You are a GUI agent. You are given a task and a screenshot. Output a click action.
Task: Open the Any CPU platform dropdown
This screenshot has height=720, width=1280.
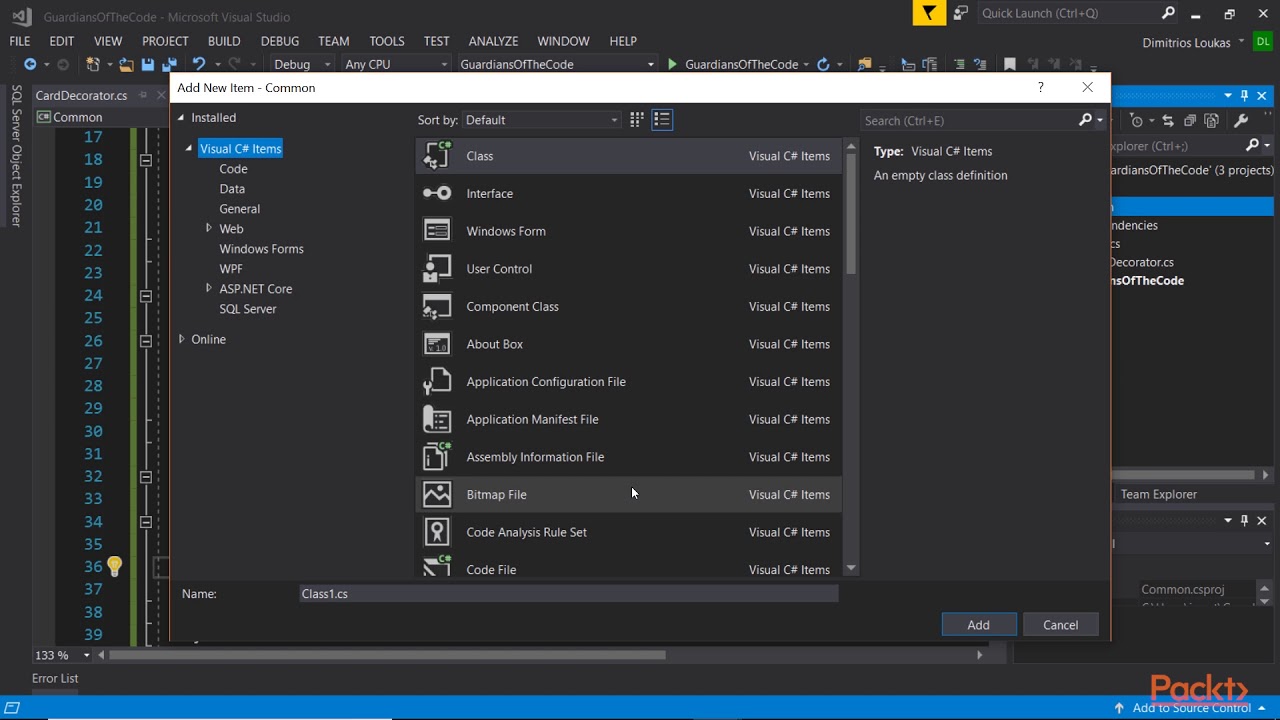[x=396, y=64]
